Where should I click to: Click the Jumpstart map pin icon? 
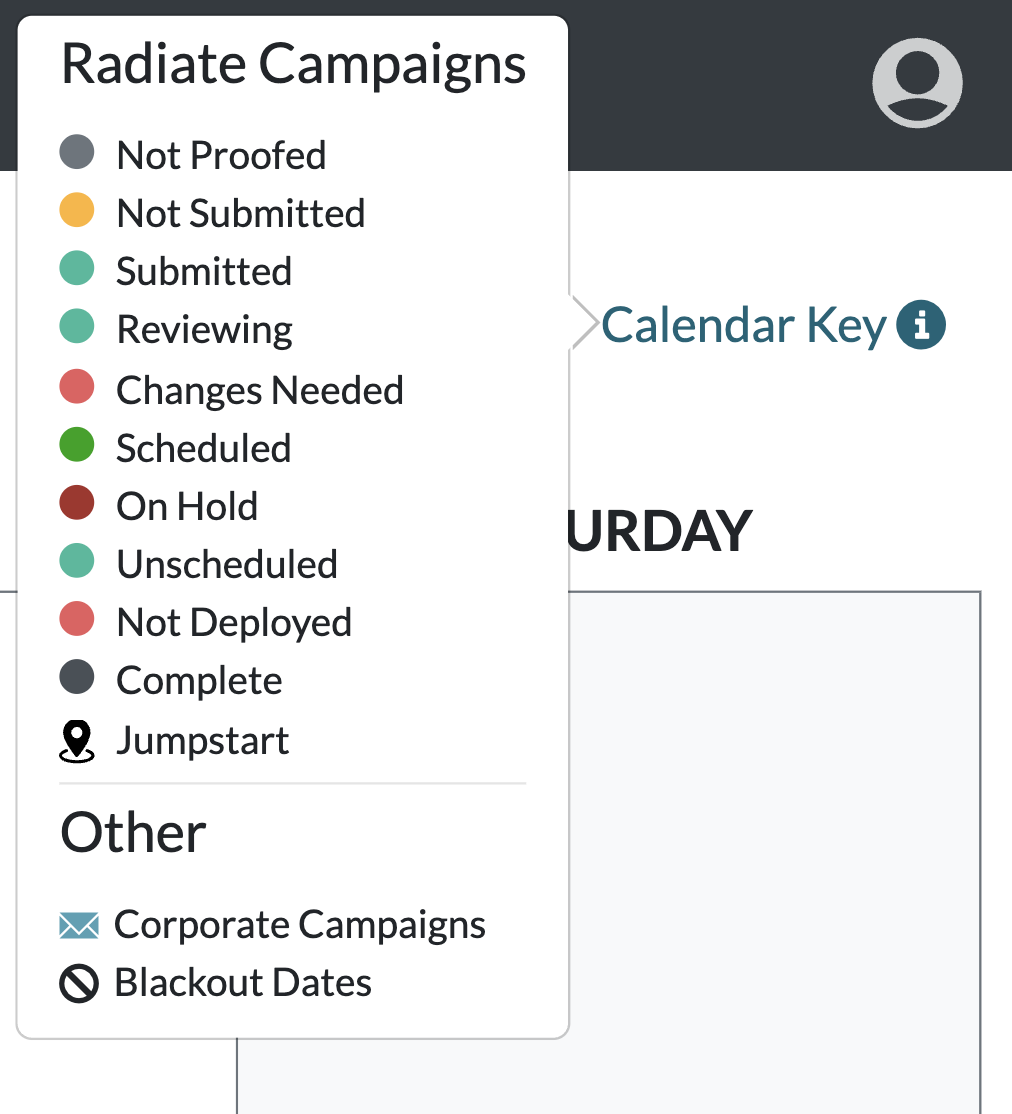point(77,741)
